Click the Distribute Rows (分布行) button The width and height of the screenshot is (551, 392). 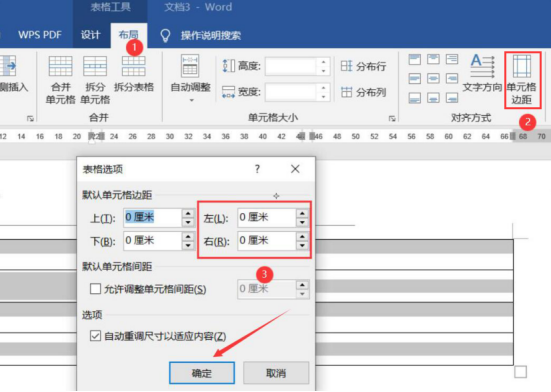tap(363, 66)
